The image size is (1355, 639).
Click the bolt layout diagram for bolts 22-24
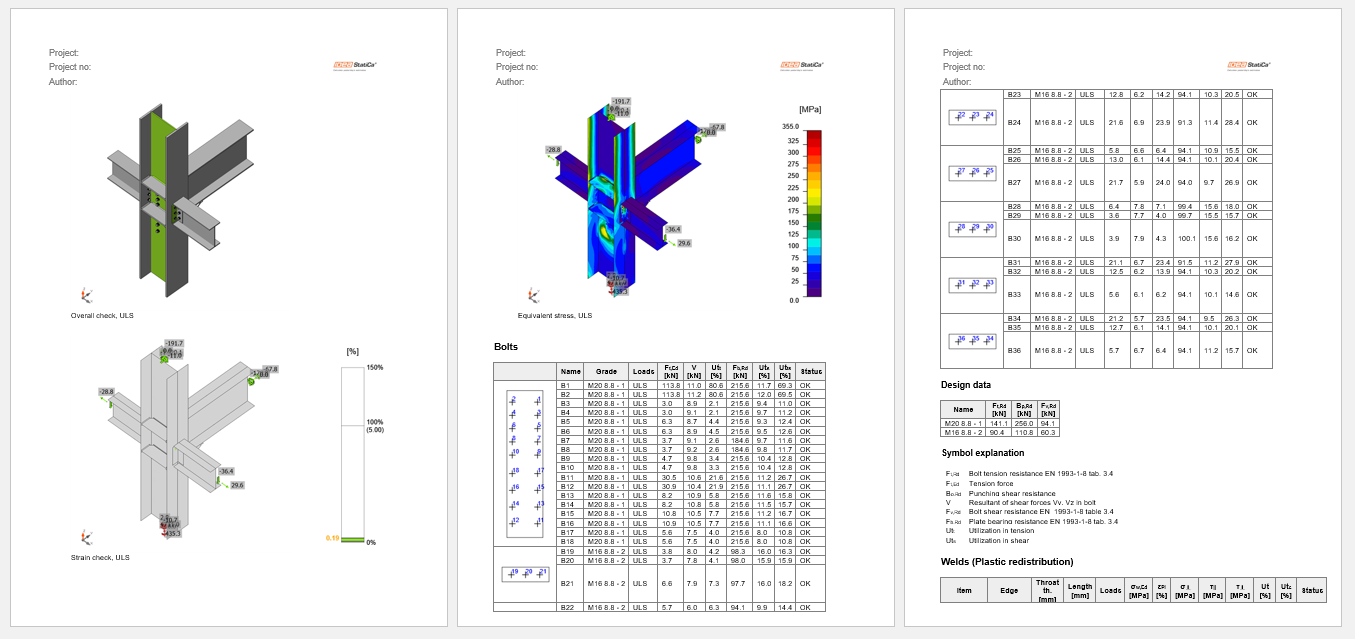coord(973,117)
